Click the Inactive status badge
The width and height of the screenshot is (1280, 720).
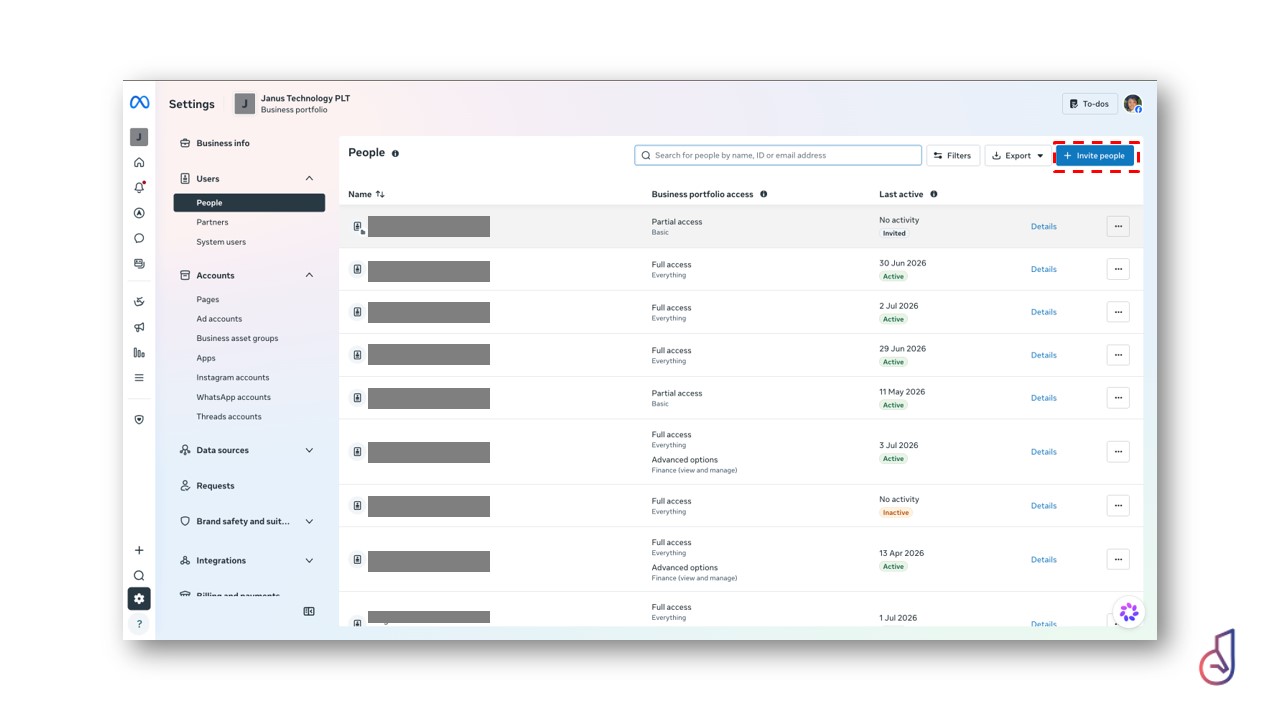(x=896, y=513)
